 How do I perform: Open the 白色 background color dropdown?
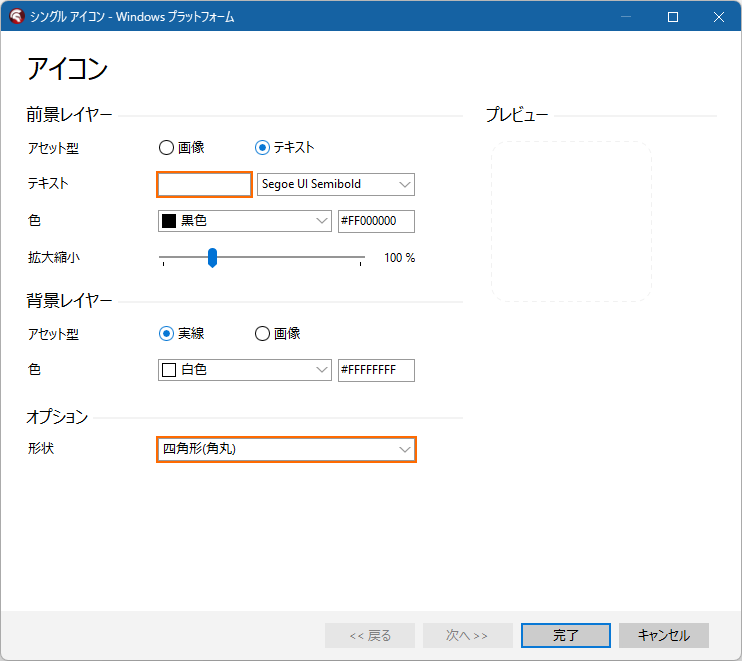click(245, 370)
